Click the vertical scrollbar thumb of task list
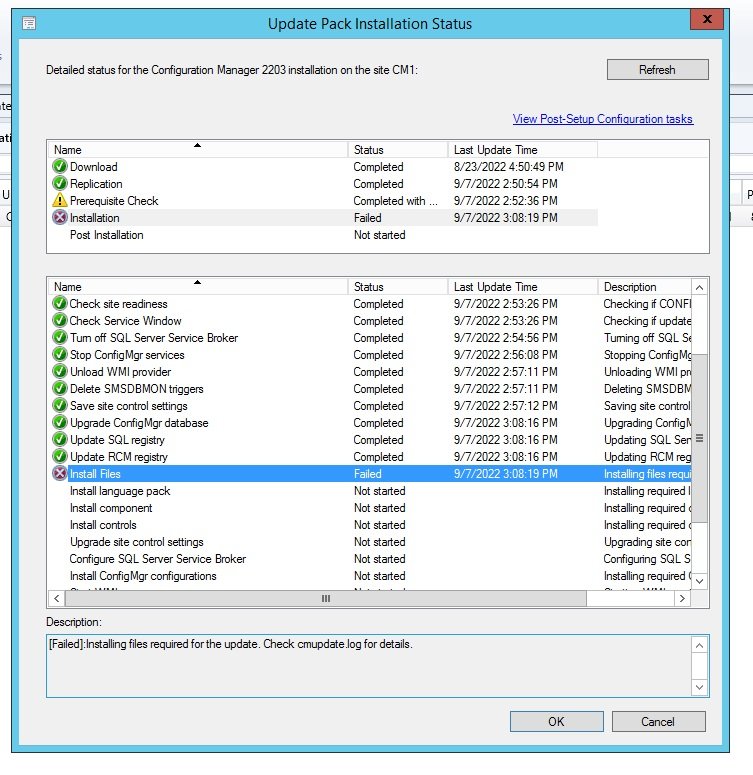This screenshot has height=775, width=753. [x=699, y=438]
